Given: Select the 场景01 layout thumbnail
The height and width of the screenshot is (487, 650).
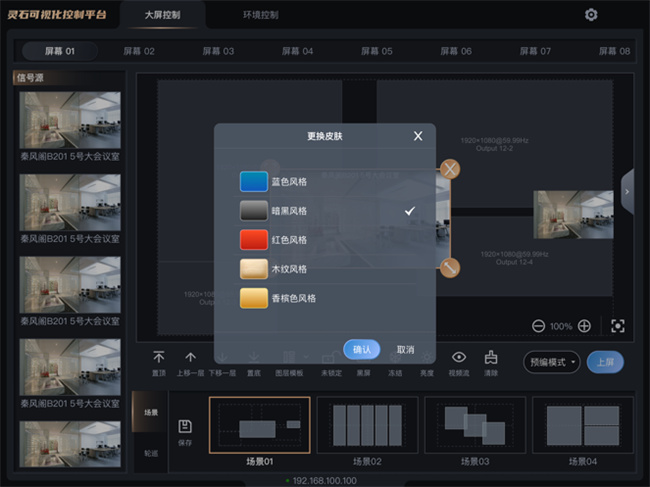Looking at the screenshot, I should pyautogui.click(x=260, y=425).
